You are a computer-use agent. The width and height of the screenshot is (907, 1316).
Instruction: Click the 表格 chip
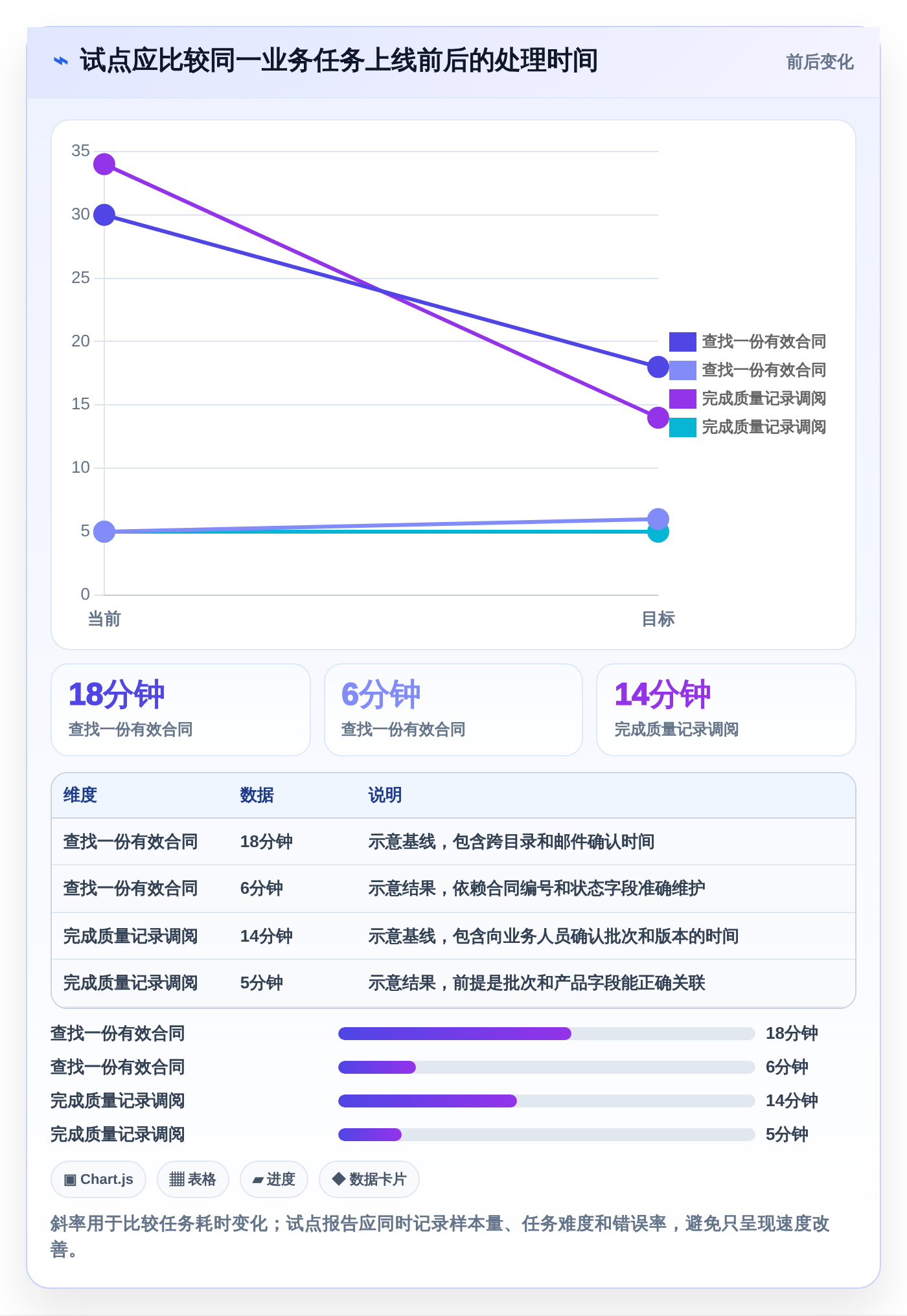coord(192,1179)
